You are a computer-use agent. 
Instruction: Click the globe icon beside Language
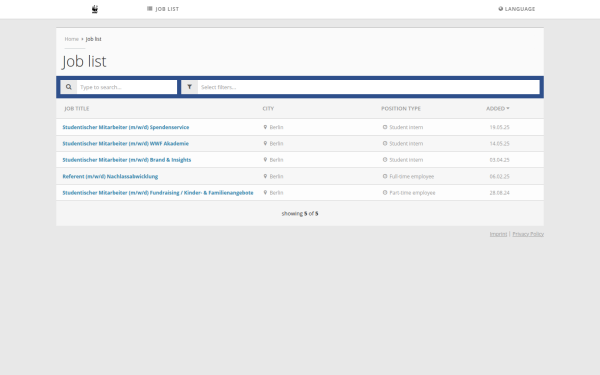[501, 9]
